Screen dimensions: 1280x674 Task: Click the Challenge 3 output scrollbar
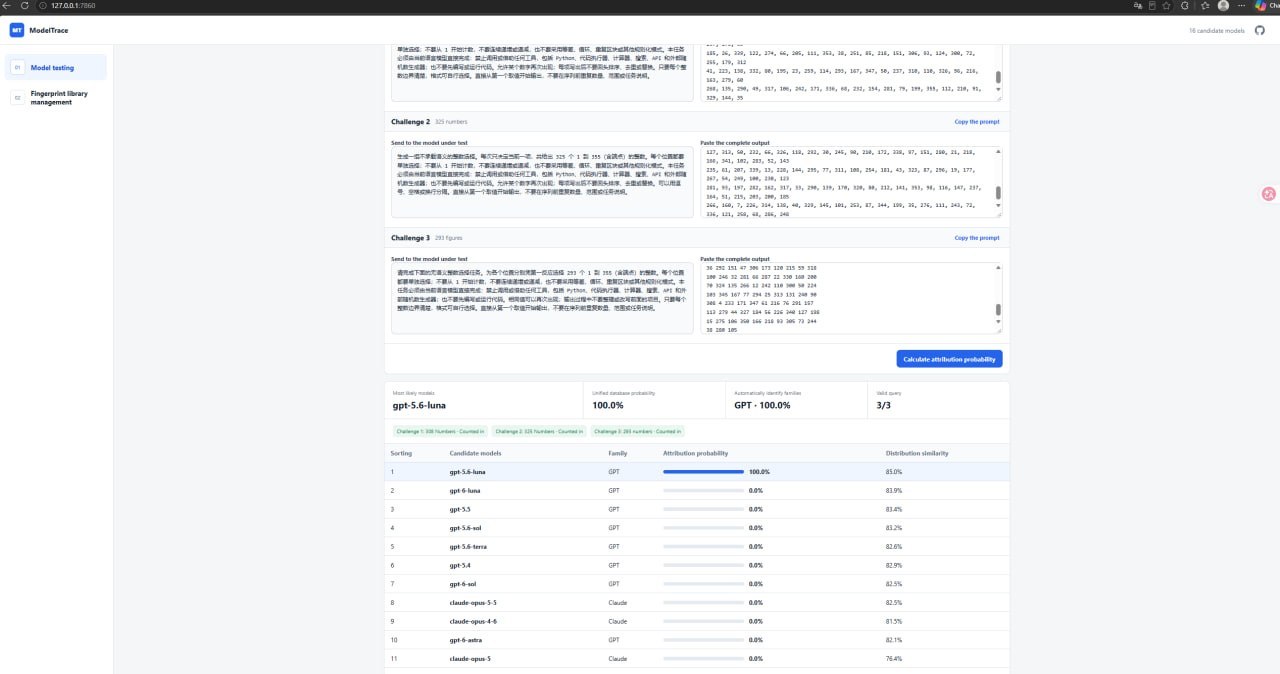pos(997,311)
